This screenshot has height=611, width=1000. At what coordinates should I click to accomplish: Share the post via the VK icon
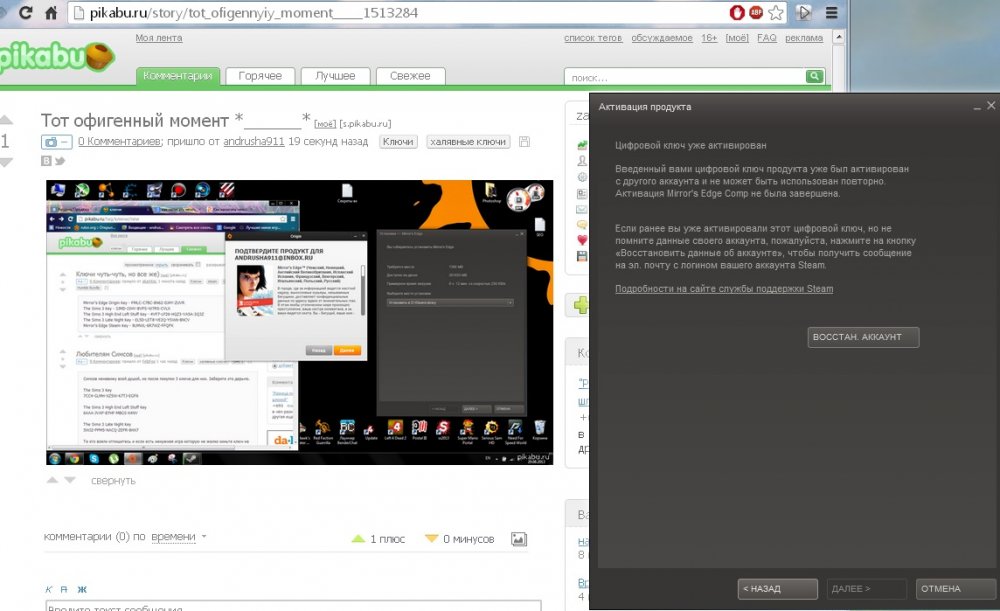[46, 161]
